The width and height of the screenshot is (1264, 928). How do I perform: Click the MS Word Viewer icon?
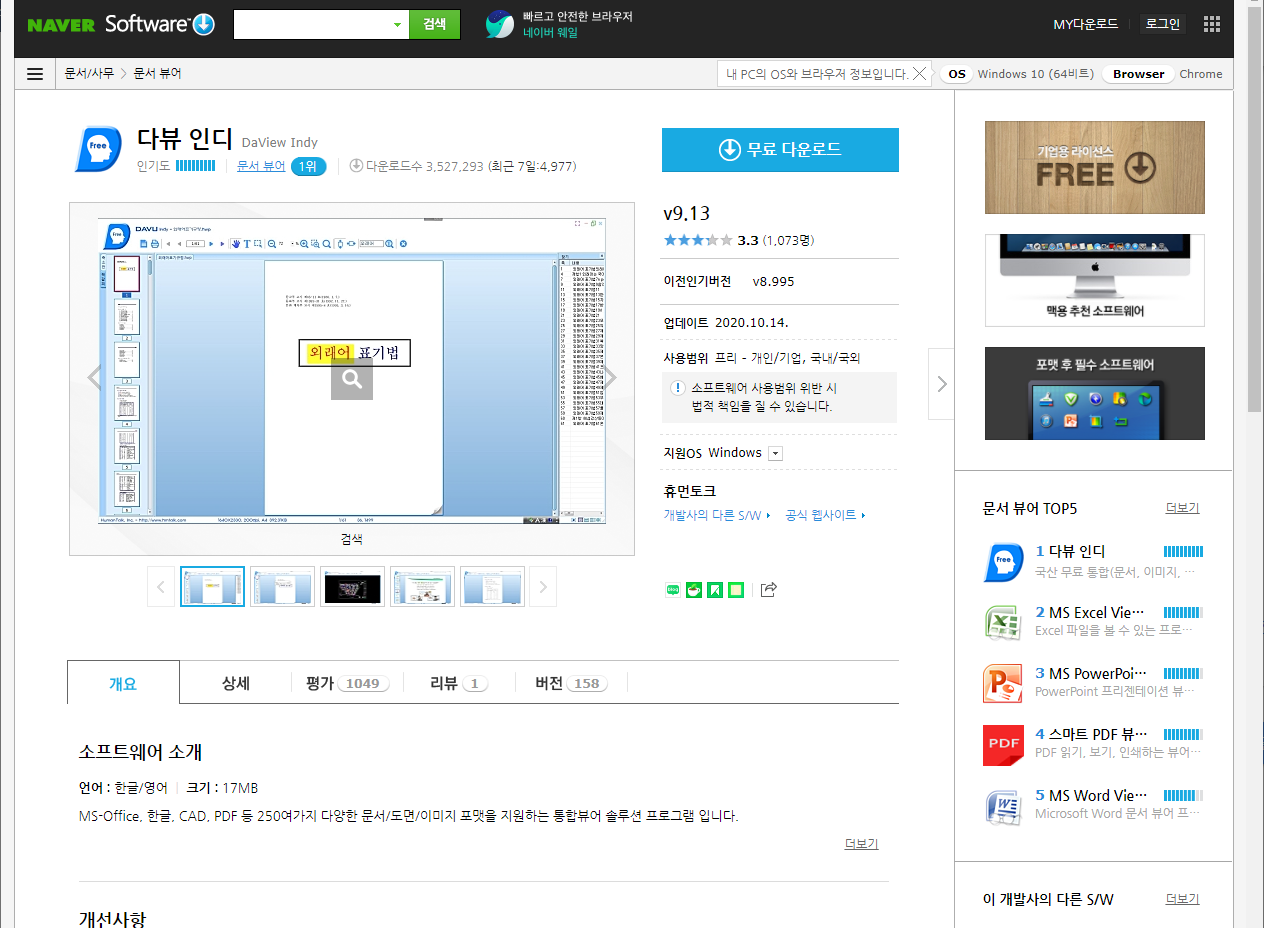click(1003, 806)
